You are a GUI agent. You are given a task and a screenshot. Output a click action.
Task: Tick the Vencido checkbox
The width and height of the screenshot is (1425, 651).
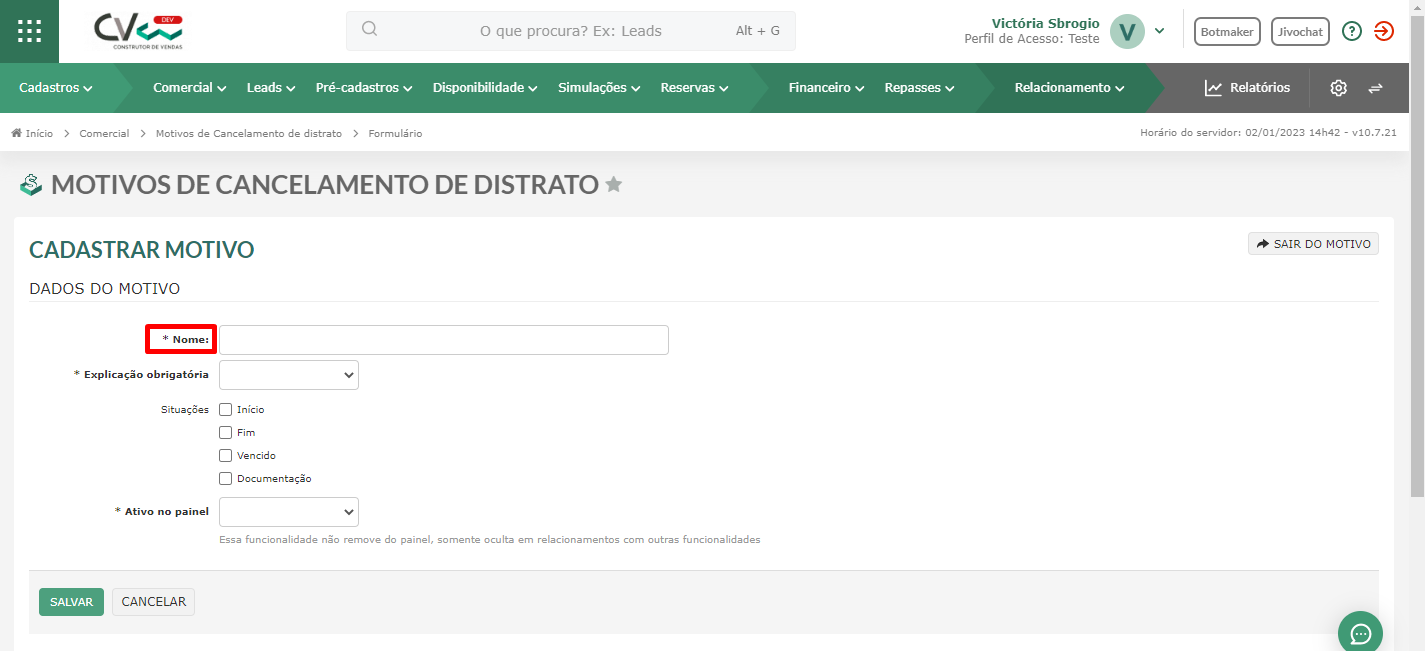[x=226, y=455]
